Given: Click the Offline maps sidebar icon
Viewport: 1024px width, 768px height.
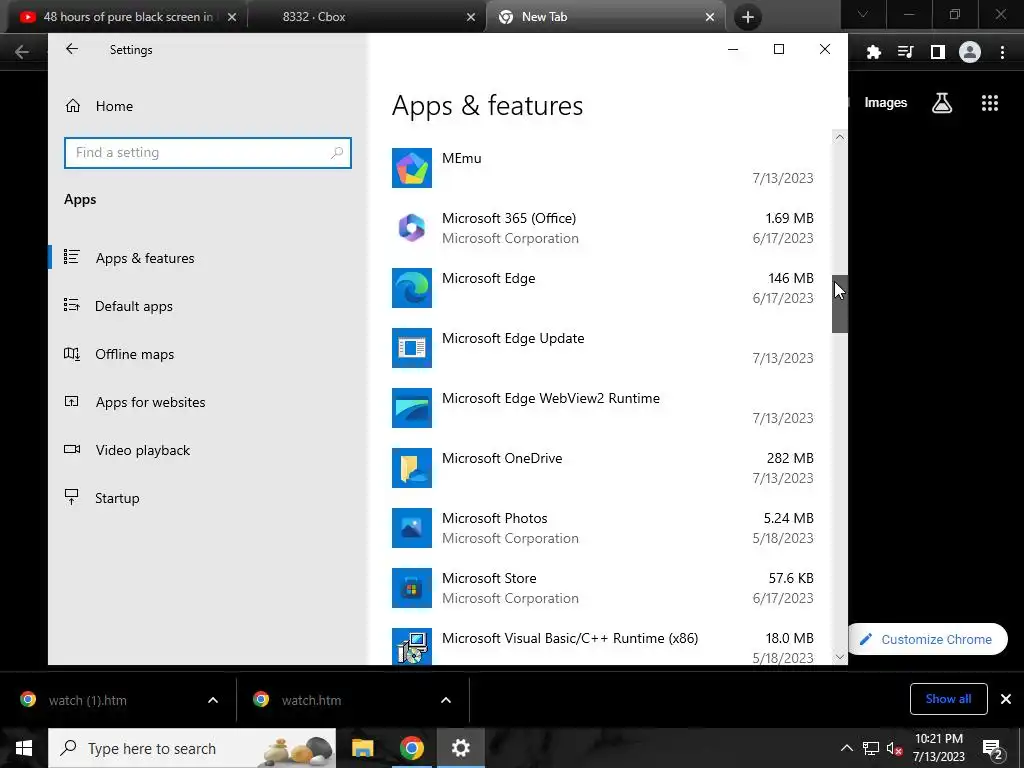Looking at the screenshot, I should pyautogui.click(x=72, y=353).
